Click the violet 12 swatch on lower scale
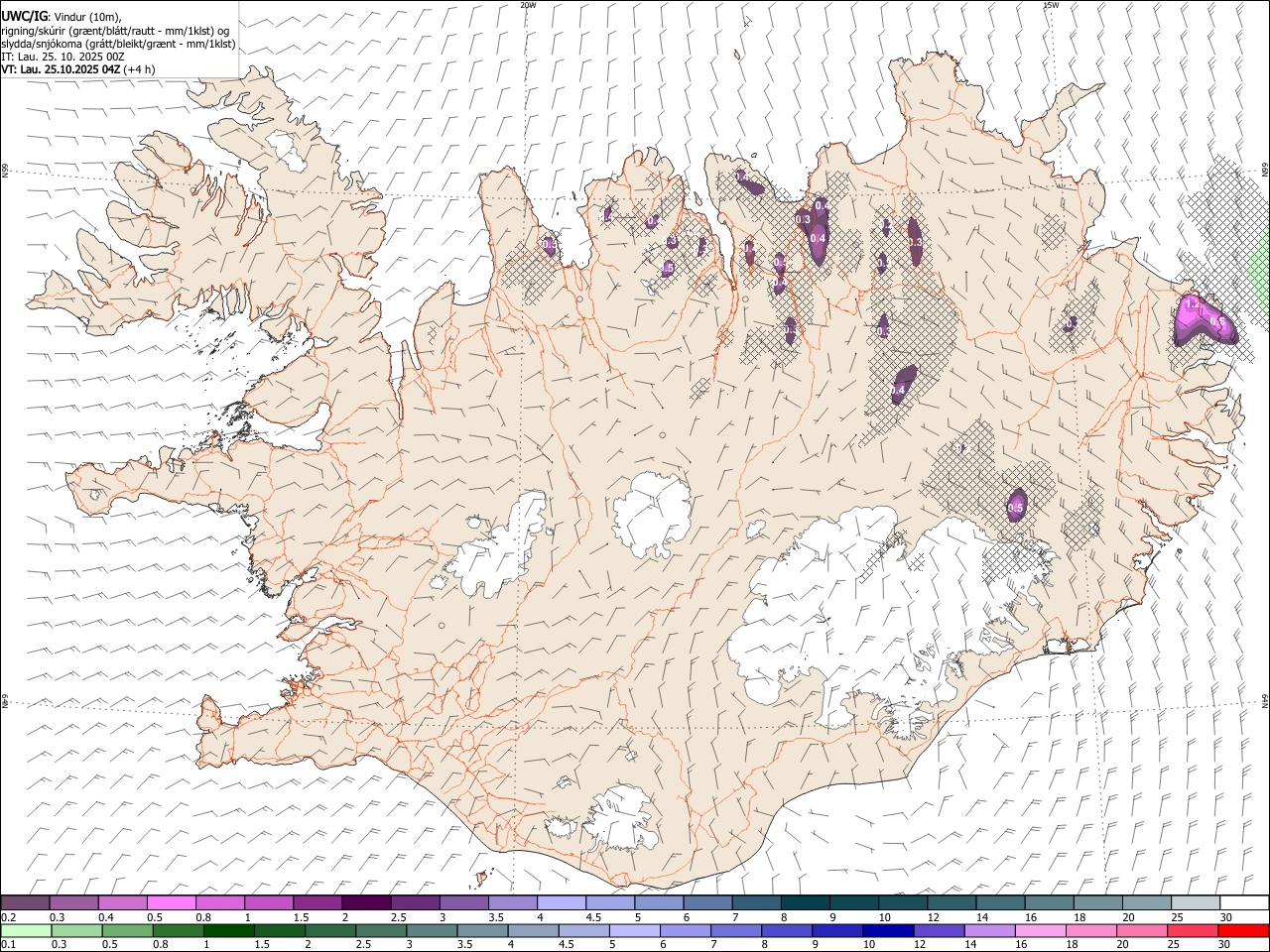 (x=939, y=930)
